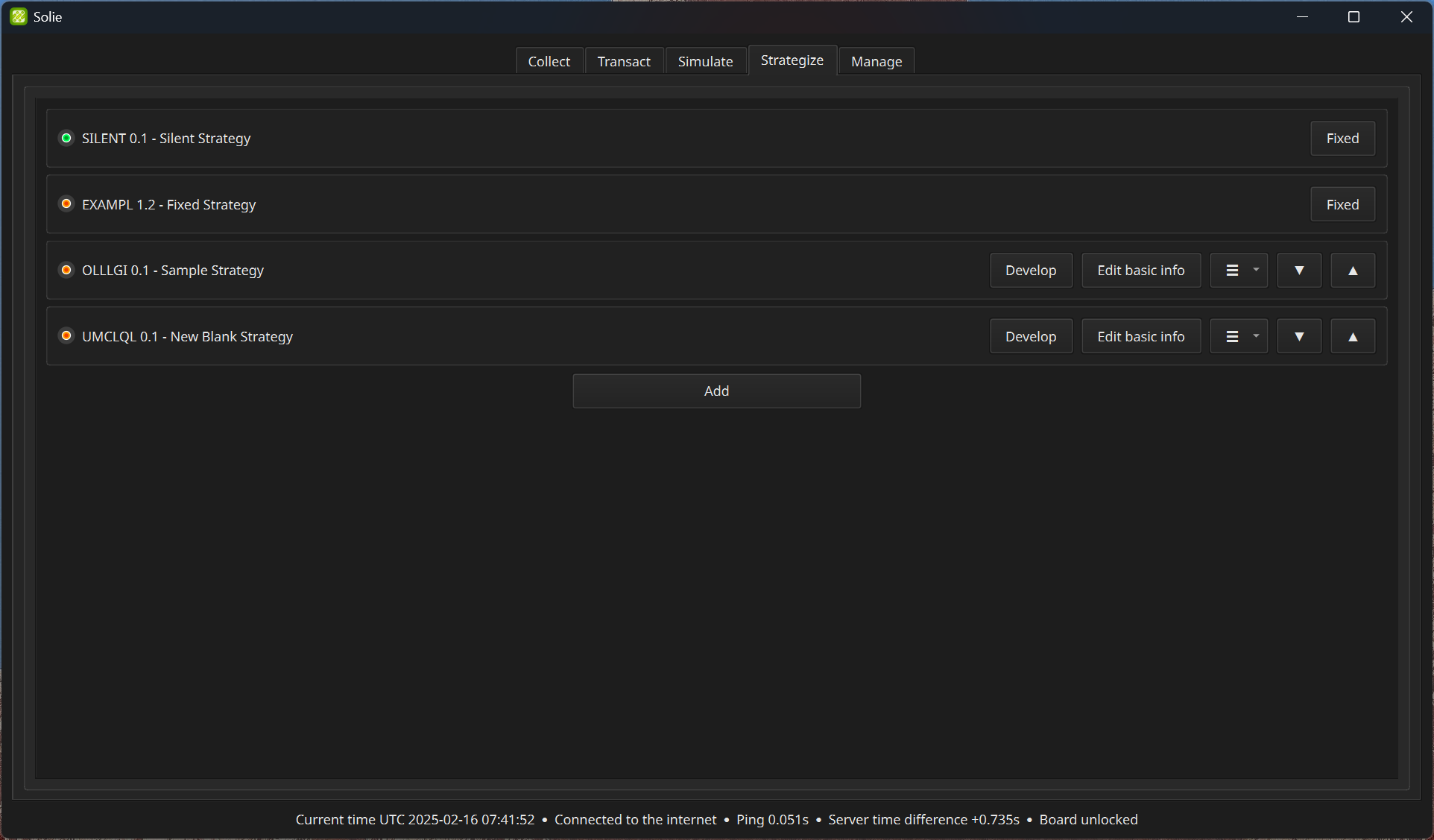The width and height of the screenshot is (1434, 840).
Task: Click the Solie app logo icon
Action: [19, 16]
